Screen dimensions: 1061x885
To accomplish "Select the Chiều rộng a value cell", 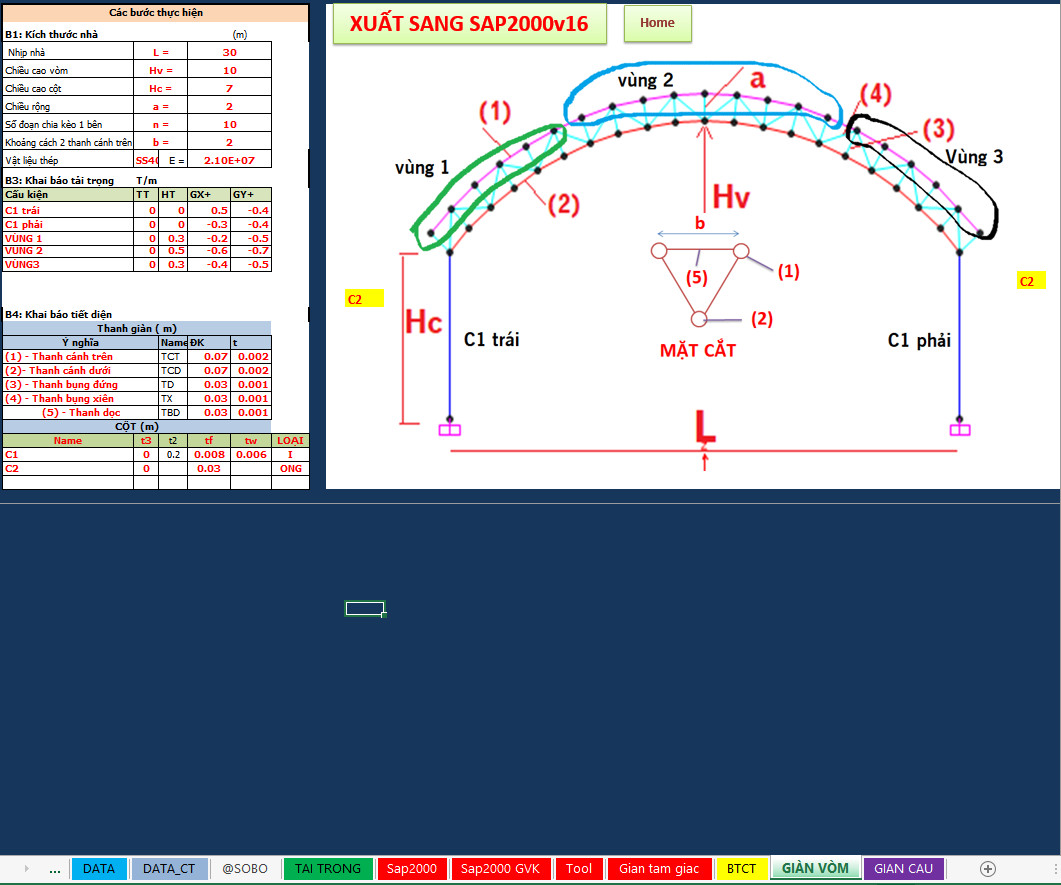I will click(x=229, y=106).
